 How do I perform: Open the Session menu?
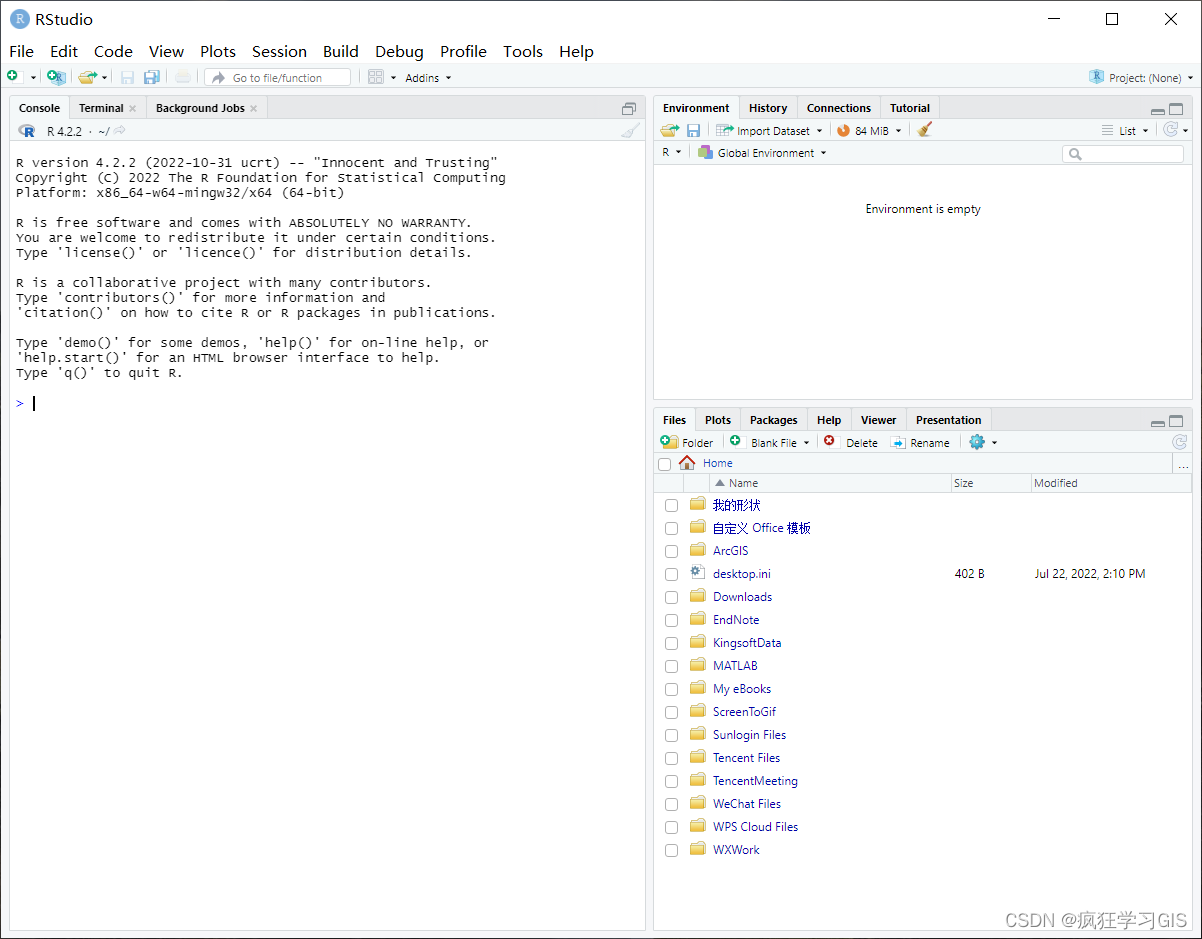(x=279, y=51)
